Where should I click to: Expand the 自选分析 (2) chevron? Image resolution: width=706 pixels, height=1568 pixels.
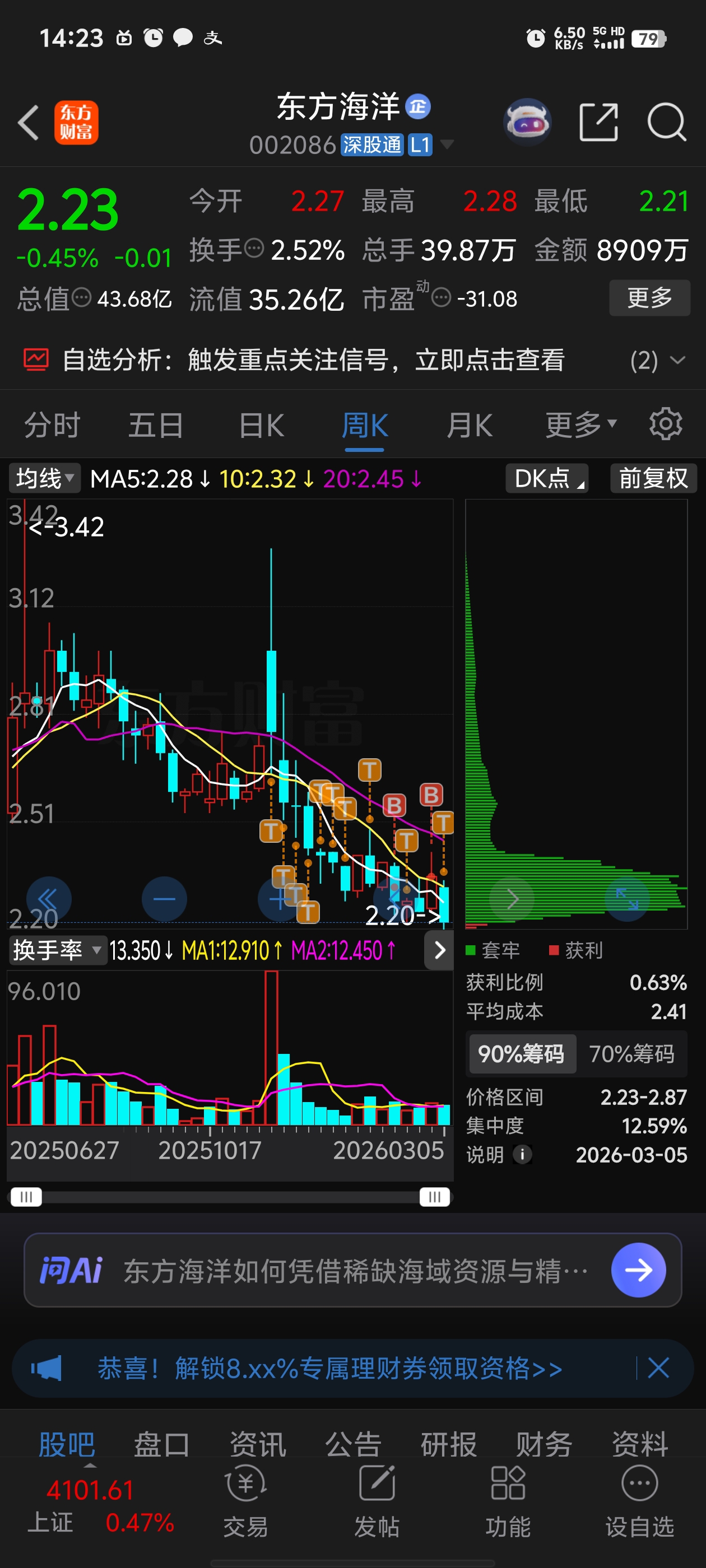677,360
